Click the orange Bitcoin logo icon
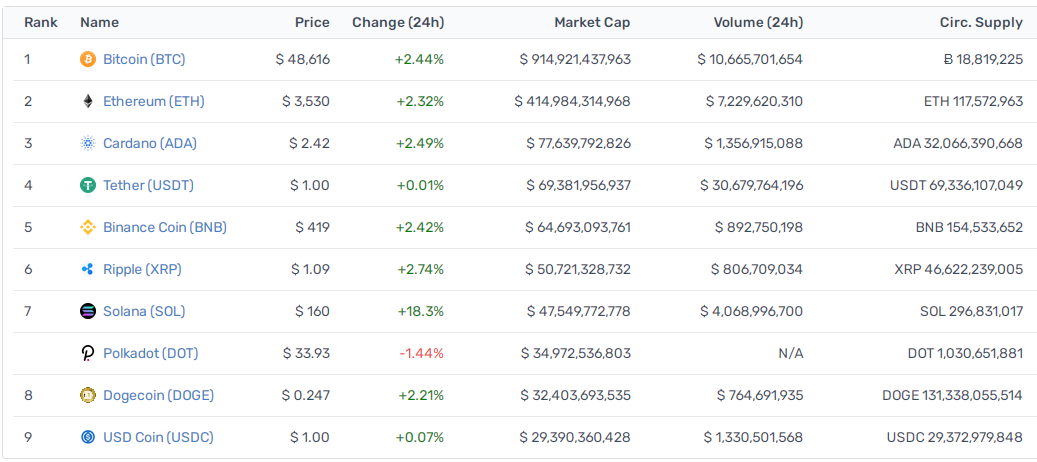Screen dimensions: 1037x462 pos(88,59)
